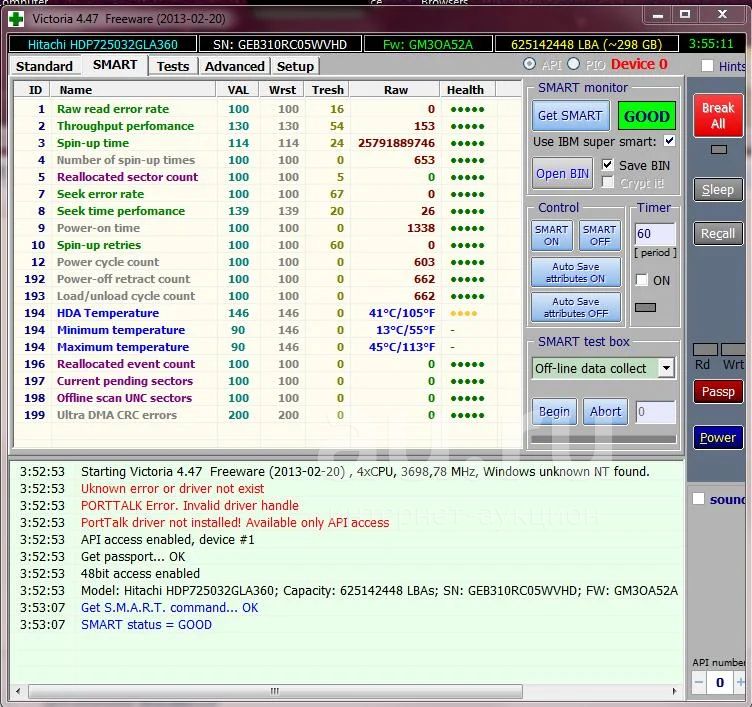Enable Auto Save attributes ON
Viewport: 752px width, 707px height.
click(576, 272)
